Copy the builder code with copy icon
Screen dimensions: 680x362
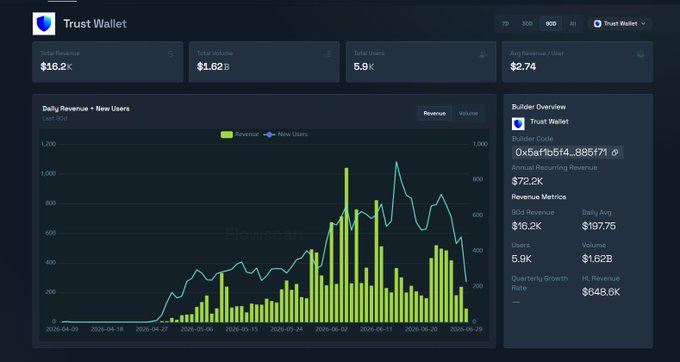615,153
